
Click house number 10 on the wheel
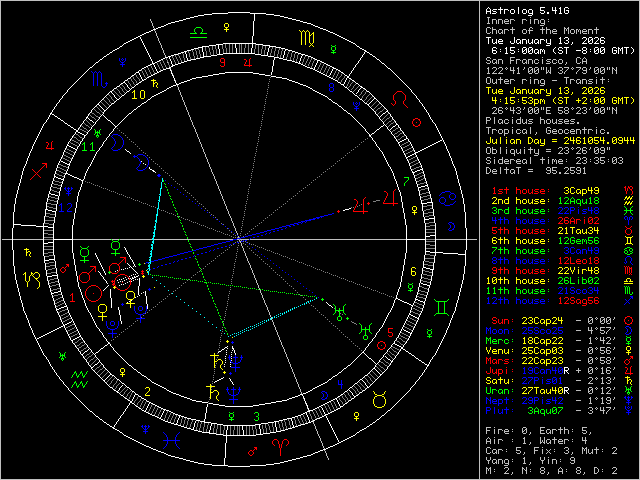138,95
